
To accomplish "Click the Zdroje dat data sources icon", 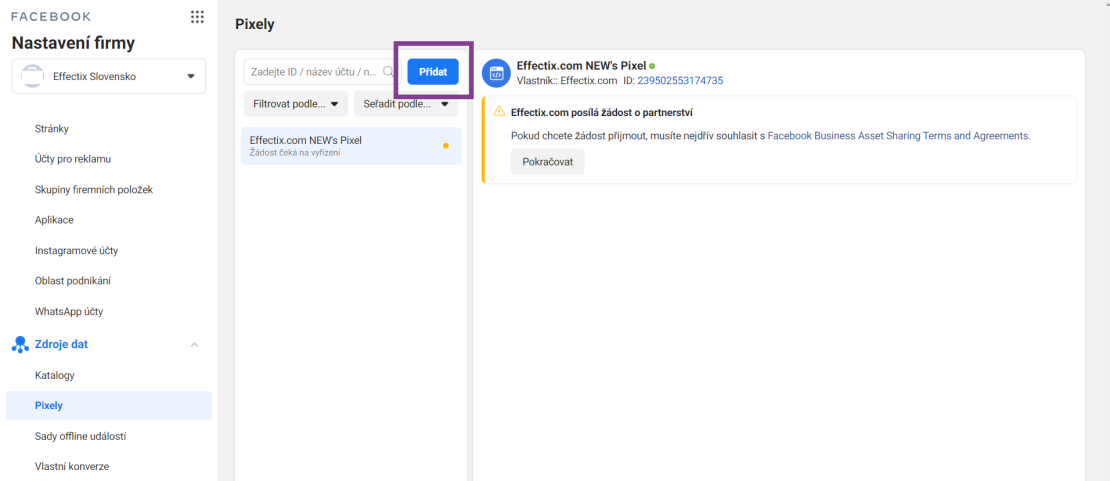I will (20, 345).
